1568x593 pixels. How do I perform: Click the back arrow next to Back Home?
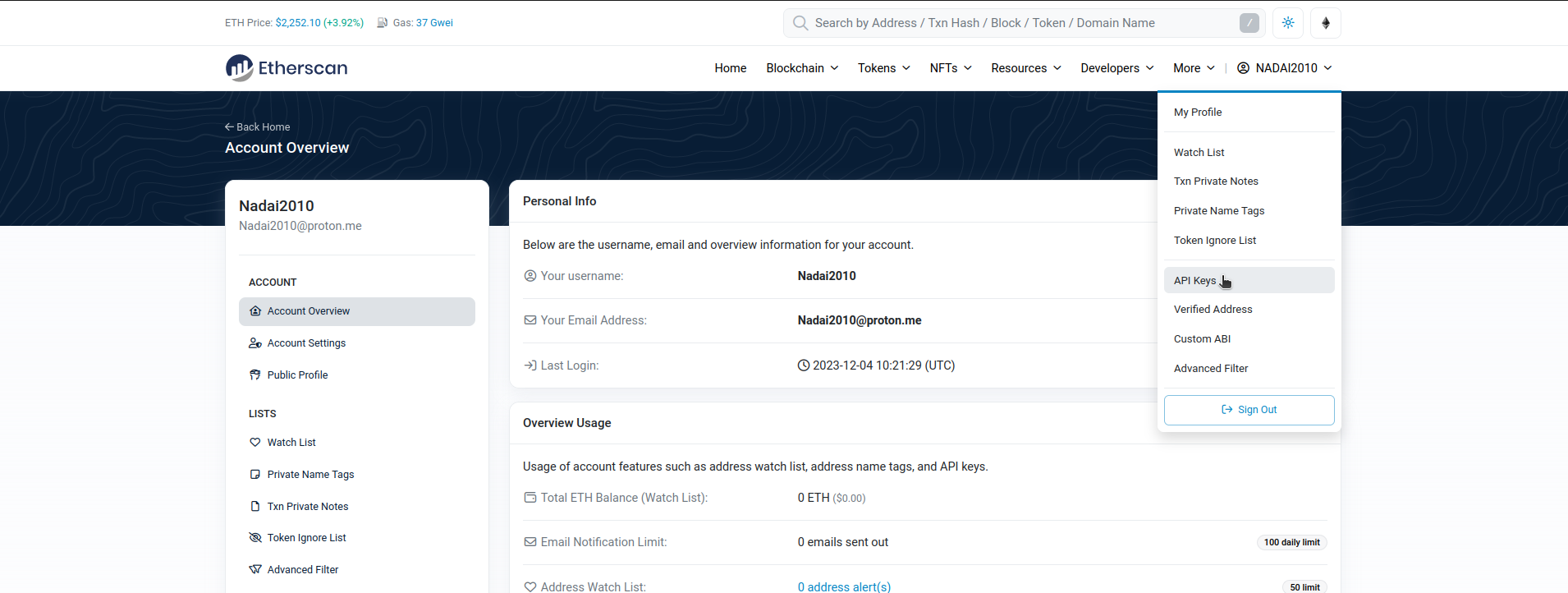pos(230,127)
